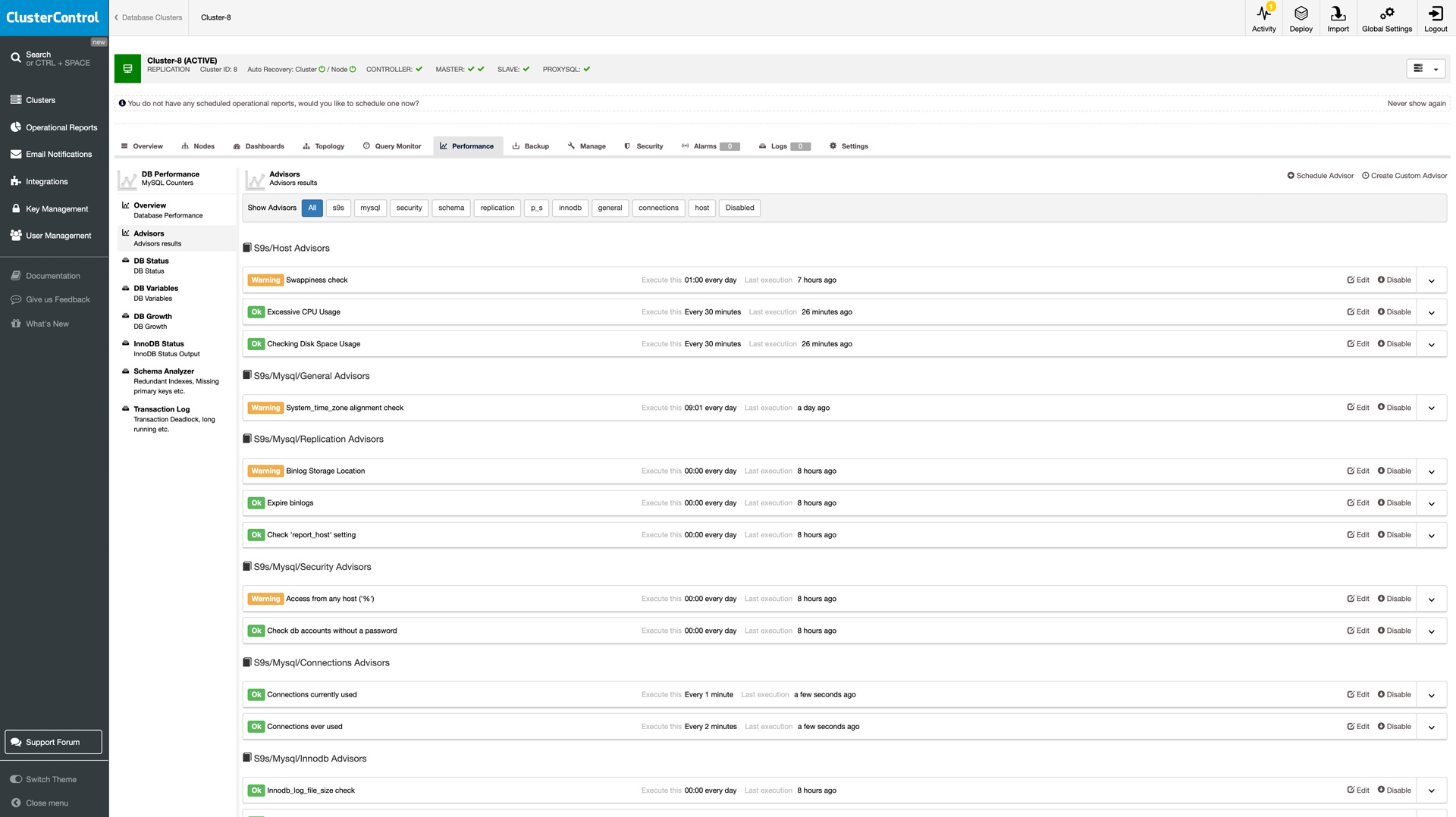Filter advisors by s9s
The height and width of the screenshot is (817, 1456).
coord(338,208)
